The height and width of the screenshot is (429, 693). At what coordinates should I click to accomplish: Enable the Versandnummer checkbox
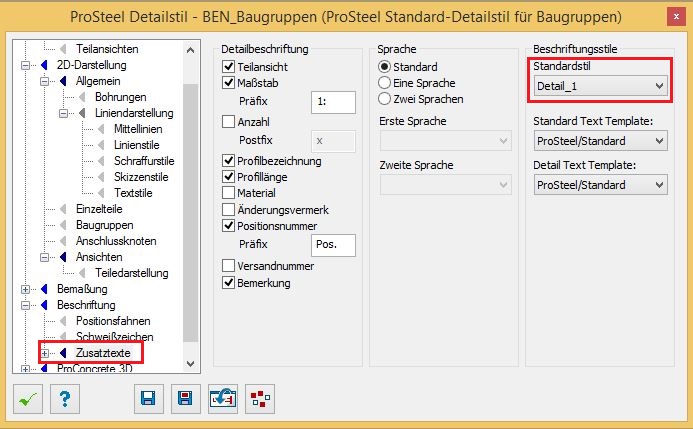(x=228, y=266)
